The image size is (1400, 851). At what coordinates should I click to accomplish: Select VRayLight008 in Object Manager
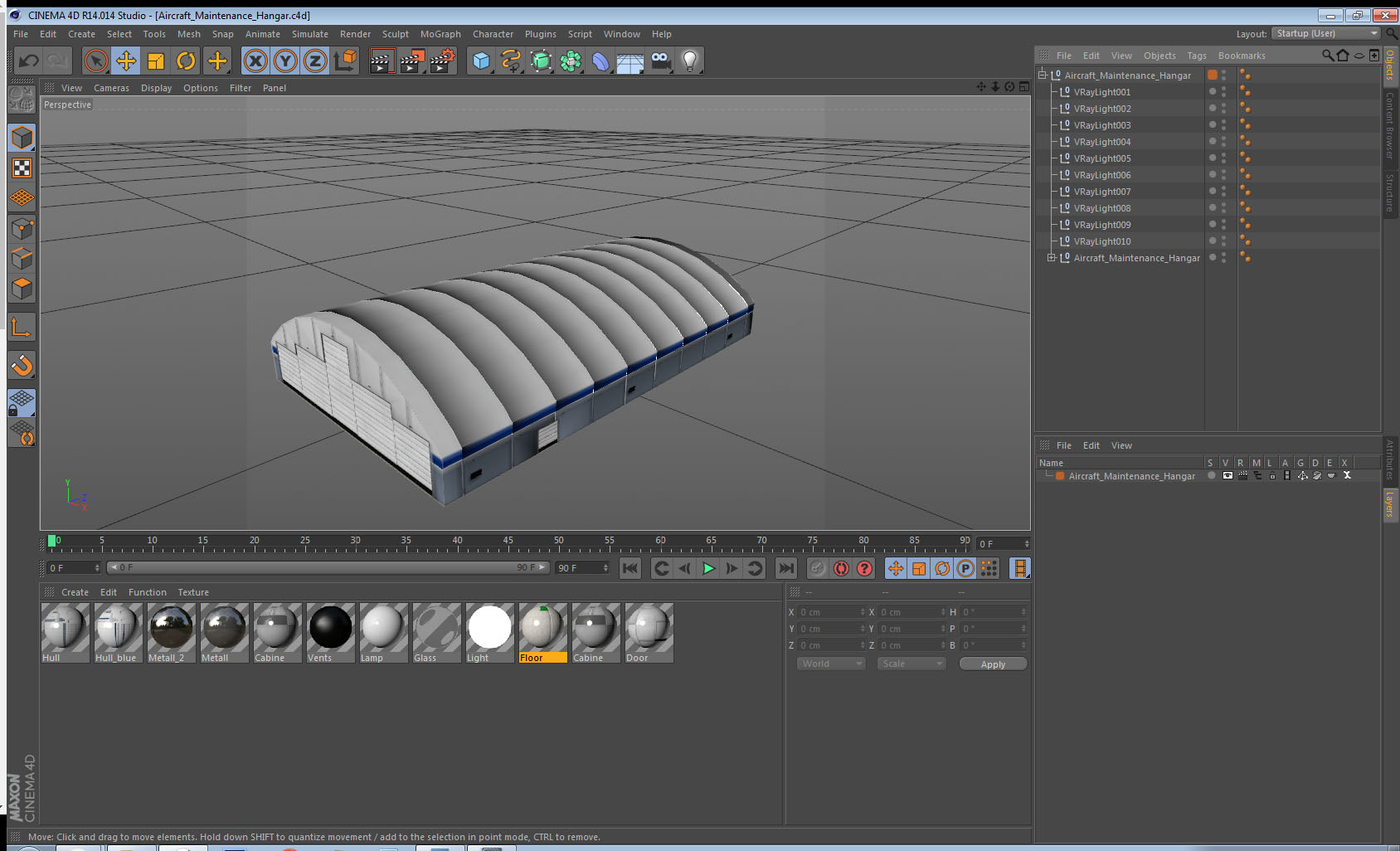1101,208
